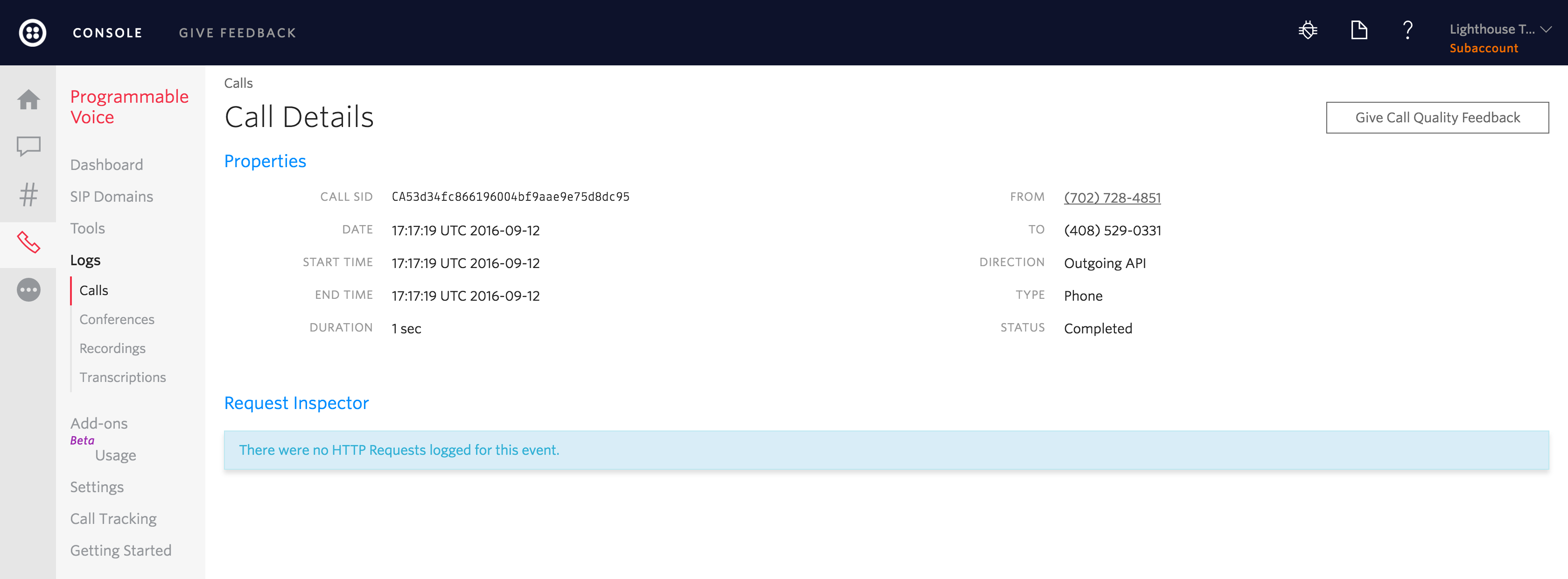This screenshot has height=579, width=1568.
Task: Open Recordings under Logs
Action: (112, 349)
